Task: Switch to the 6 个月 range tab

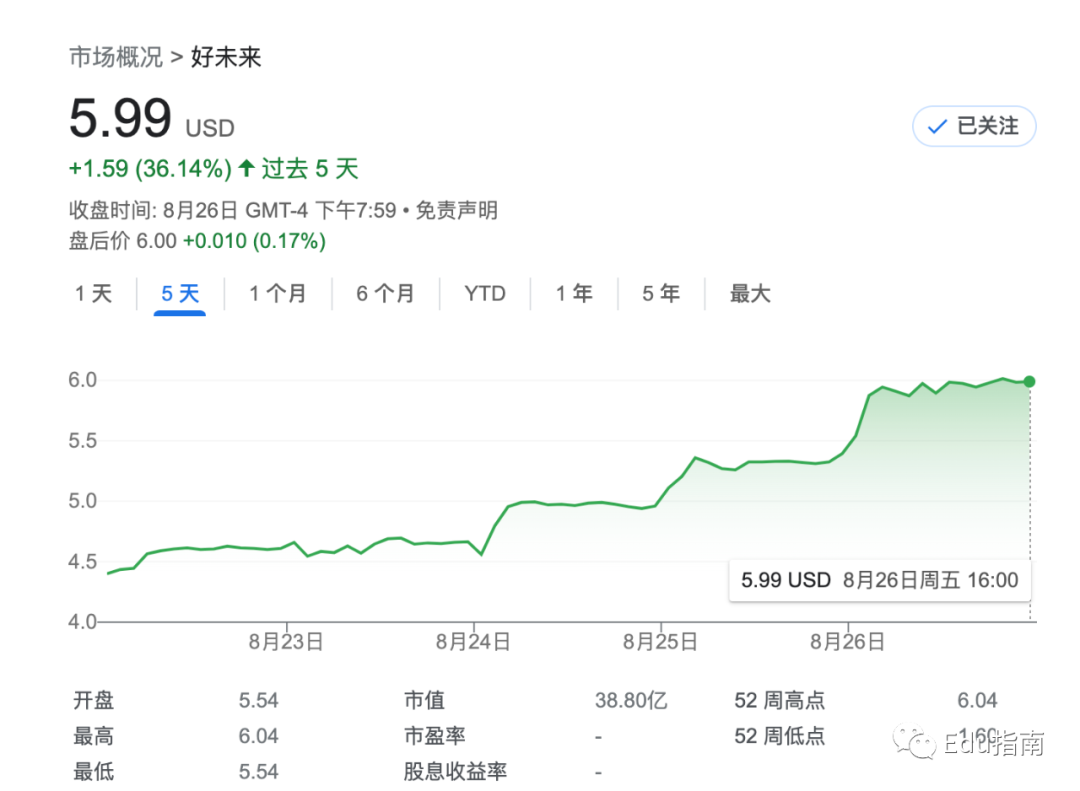Action: coord(385,294)
